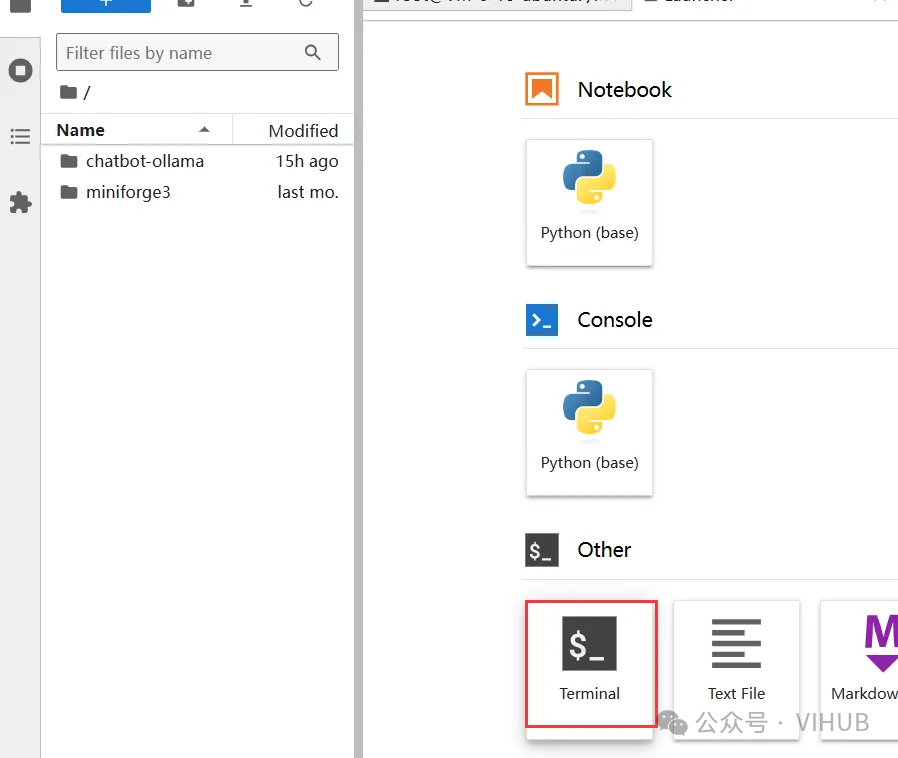Sort files by the Modified column
Screen dimensions: 898x758
pyautogui.click(x=302, y=131)
